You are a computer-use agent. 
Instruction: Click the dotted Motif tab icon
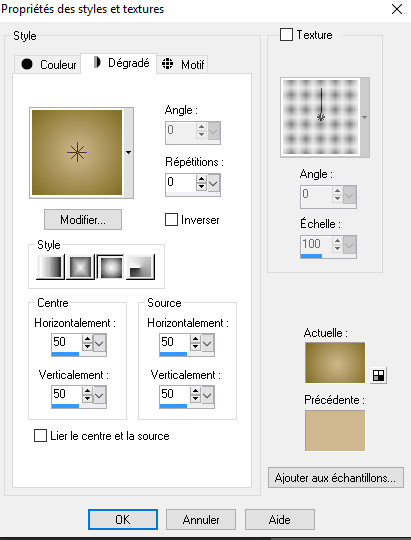[x=167, y=64]
